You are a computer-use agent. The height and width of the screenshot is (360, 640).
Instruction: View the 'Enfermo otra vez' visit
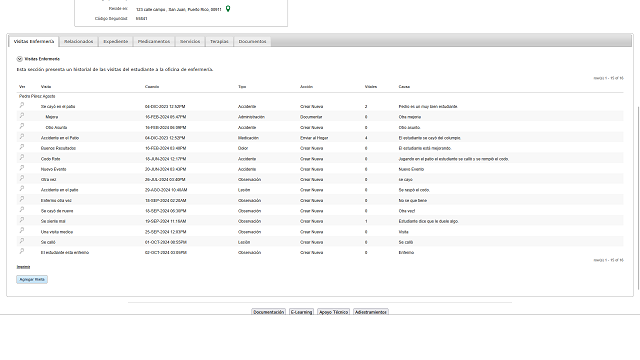(x=22, y=199)
